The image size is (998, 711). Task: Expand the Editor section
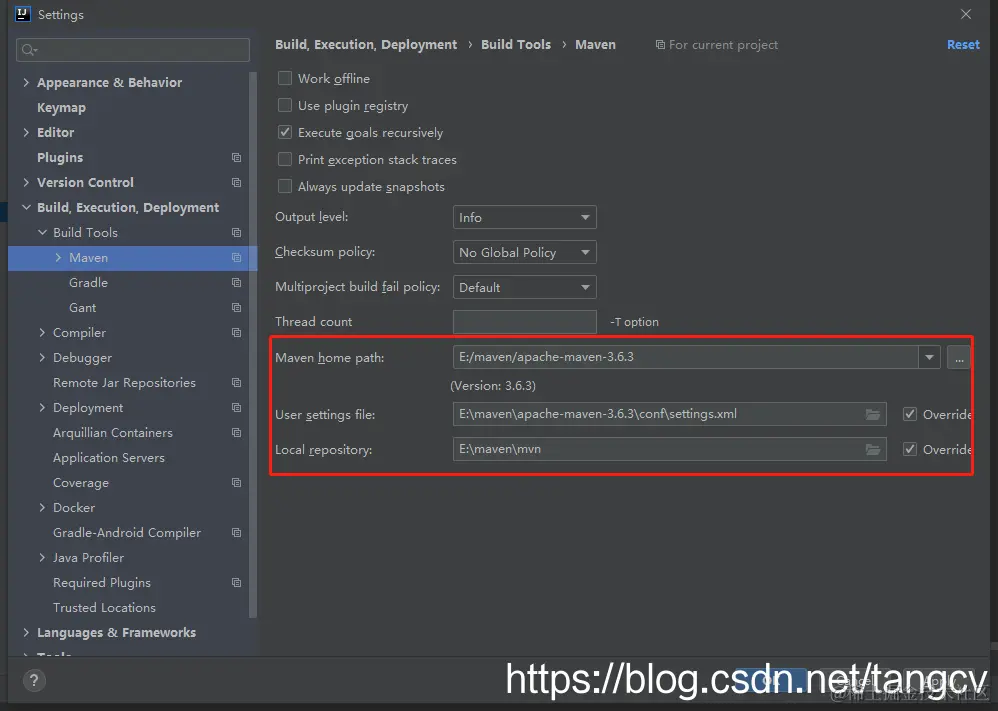26,132
